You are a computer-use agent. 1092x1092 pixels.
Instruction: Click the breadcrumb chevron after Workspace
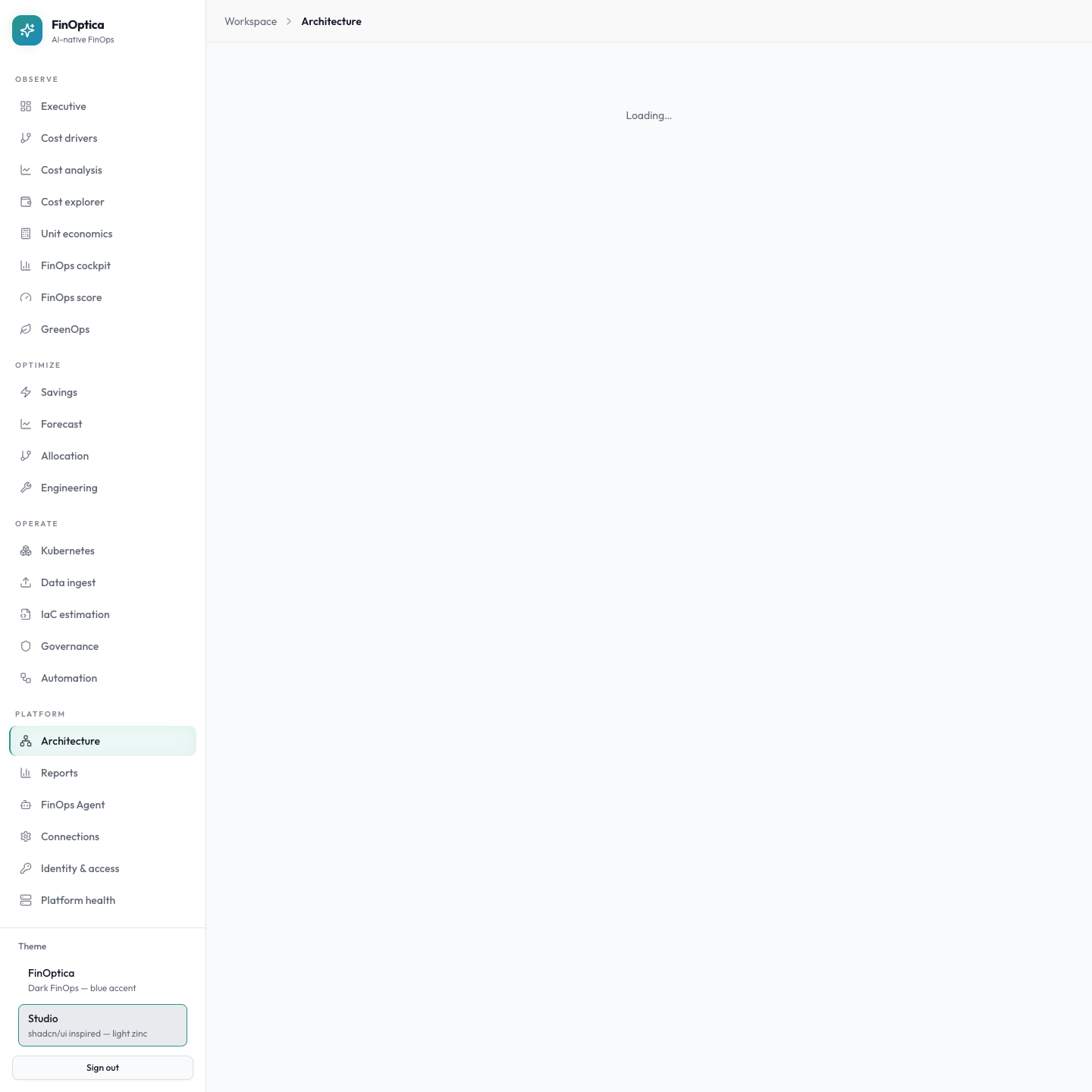tap(289, 21)
